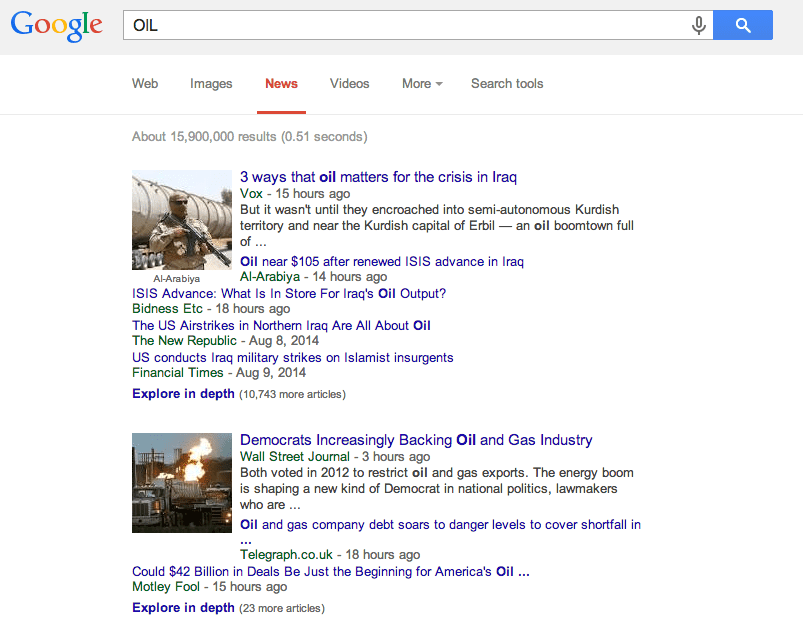
Task: Open Search tools options
Action: (x=507, y=83)
